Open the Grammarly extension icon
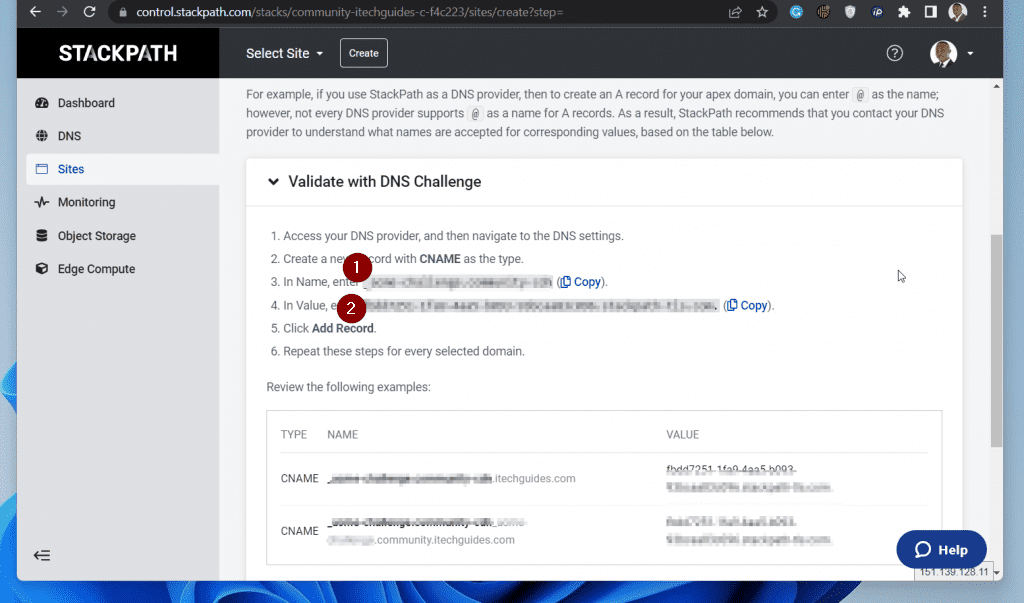 pyautogui.click(x=796, y=12)
